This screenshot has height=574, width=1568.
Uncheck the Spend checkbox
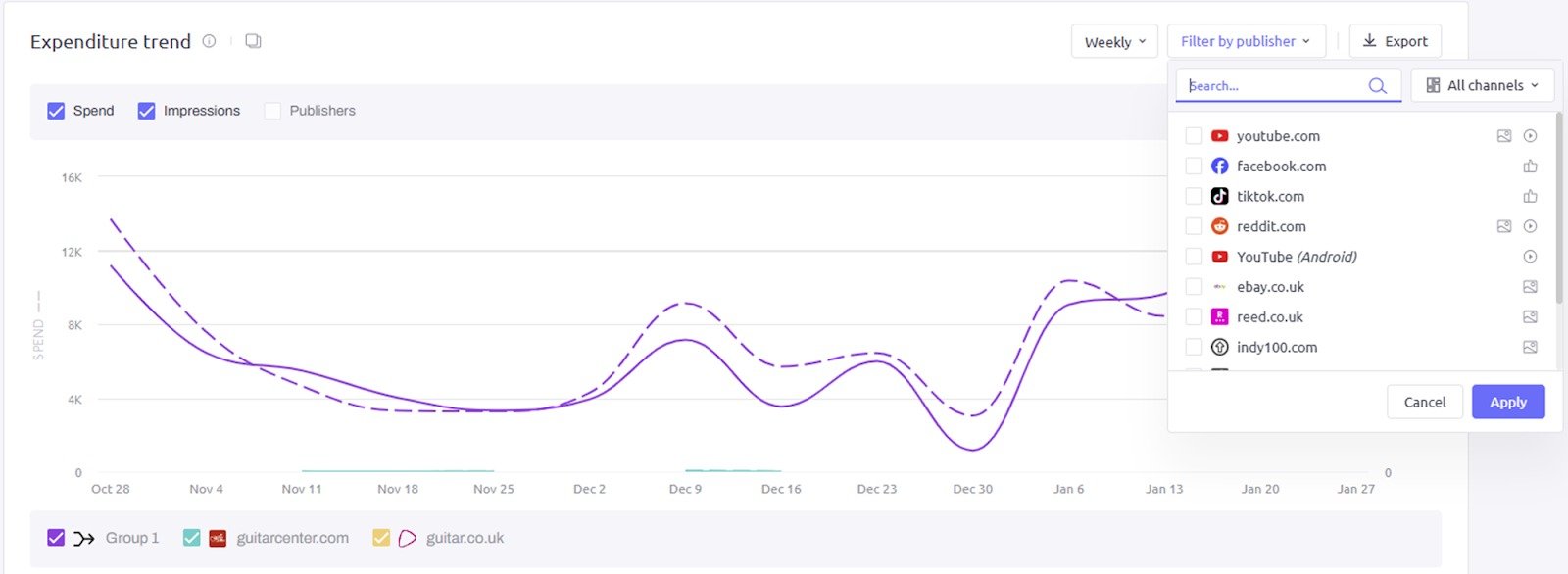coord(56,111)
